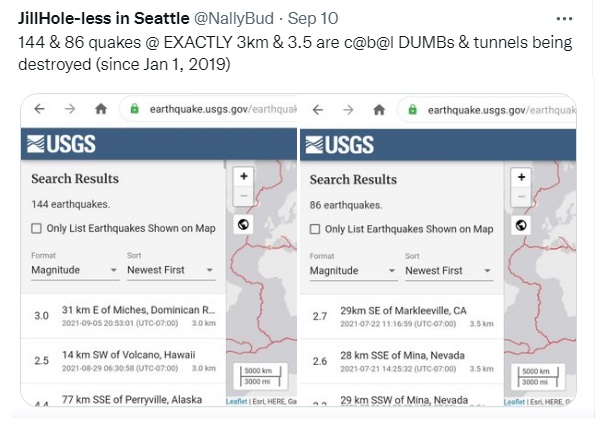Enable Only List Earthquakes checkbox, 144 results
Image resolution: width=596 pixels, height=432 pixels.
(36, 228)
